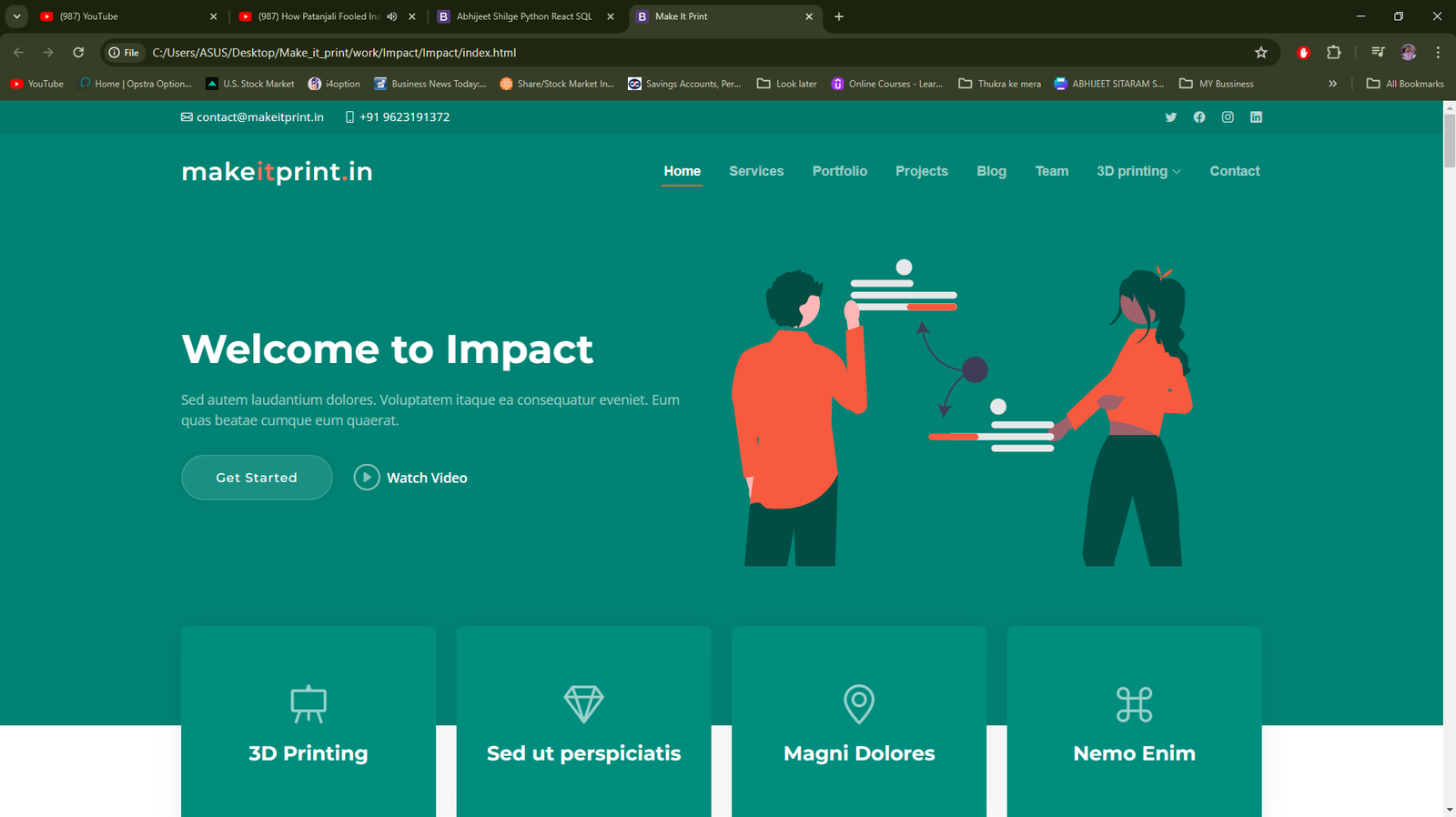The width and height of the screenshot is (1456, 817).
Task: Open the All Bookmarks folder
Action: [1405, 84]
